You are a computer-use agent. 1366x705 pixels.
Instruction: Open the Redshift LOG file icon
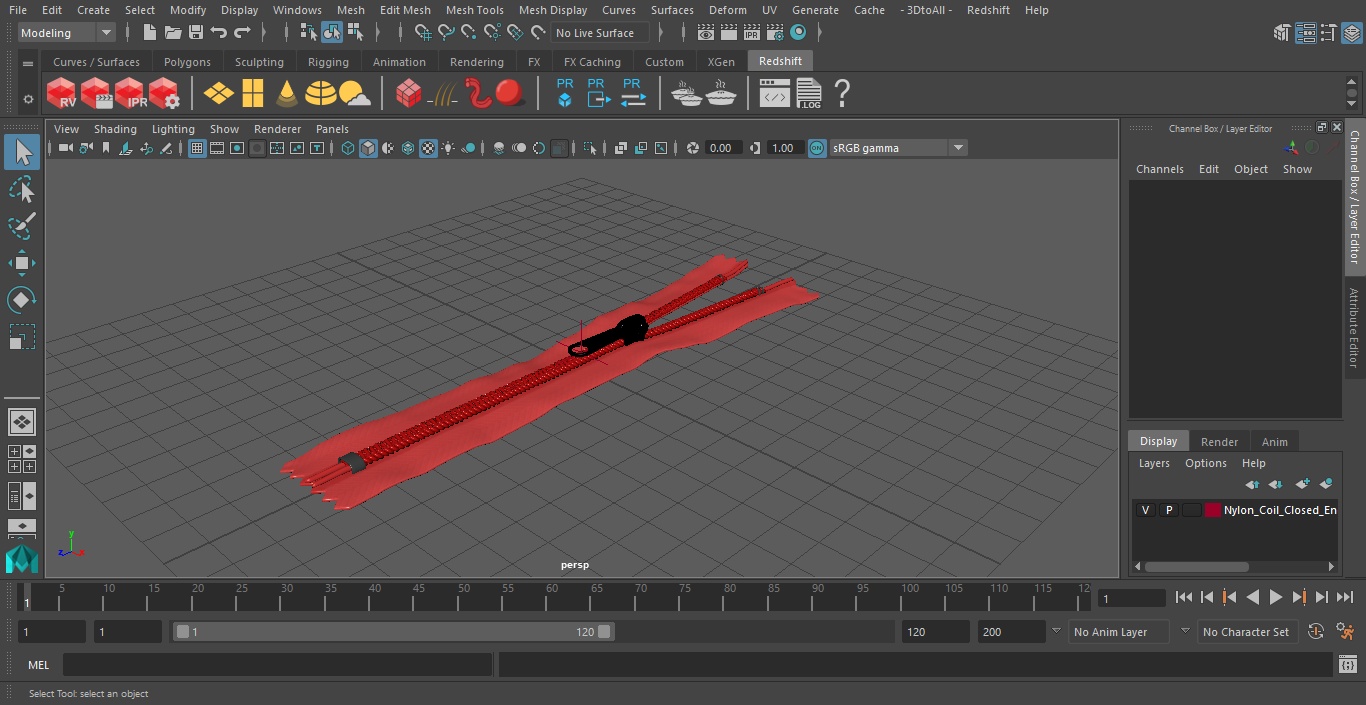(x=808, y=94)
